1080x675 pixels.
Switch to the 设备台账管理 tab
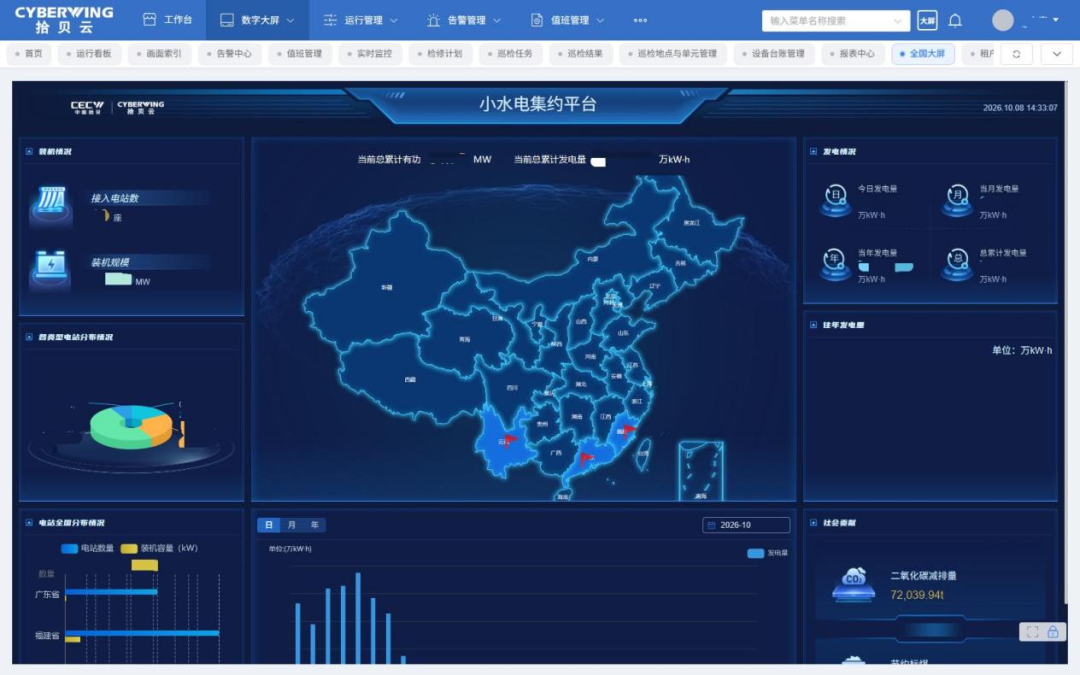point(773,54)
